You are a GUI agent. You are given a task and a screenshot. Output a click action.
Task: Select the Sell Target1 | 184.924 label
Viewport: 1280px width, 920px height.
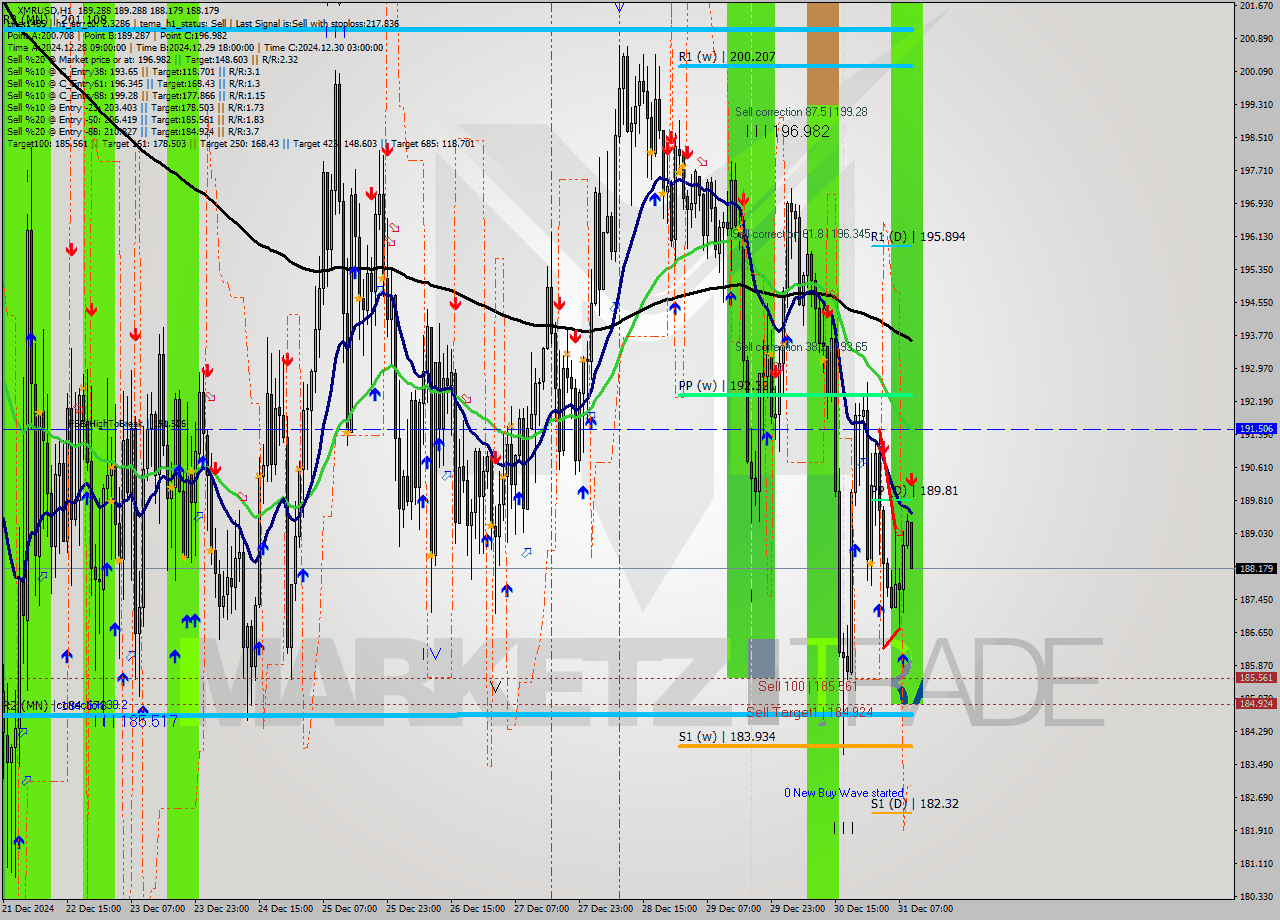810,712
